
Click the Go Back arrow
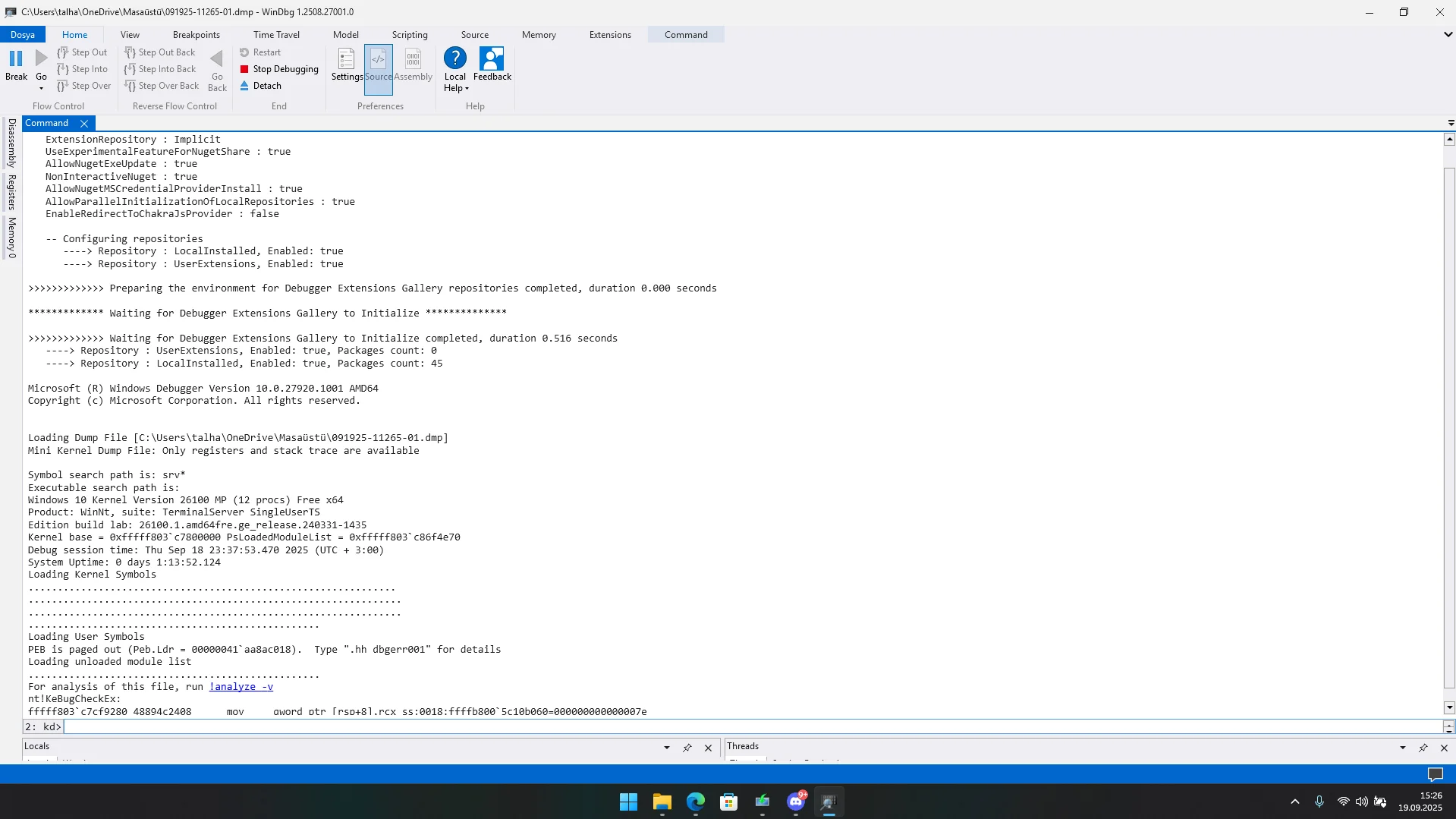pyautogui.click(x=217, y=70)
